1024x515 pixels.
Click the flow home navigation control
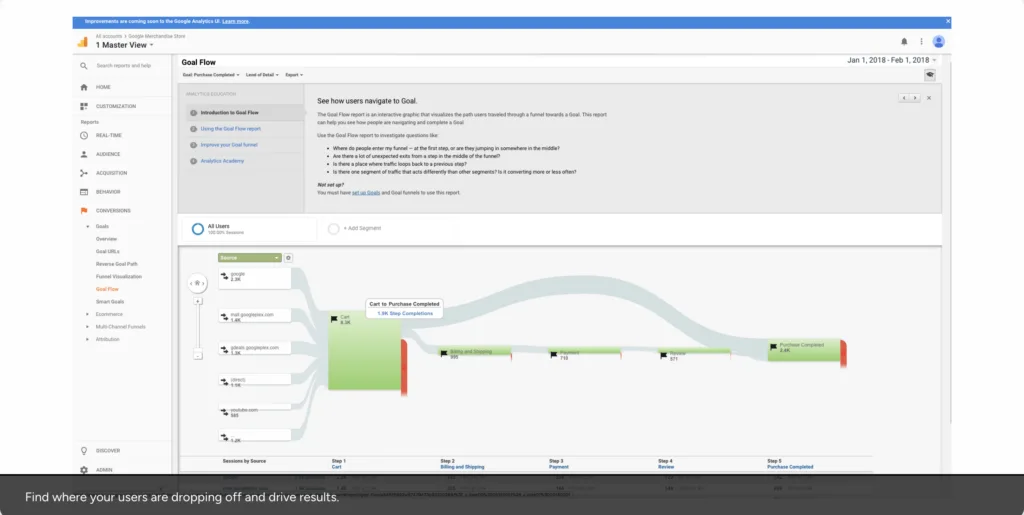pyautogui.click(x=197, y=283)
